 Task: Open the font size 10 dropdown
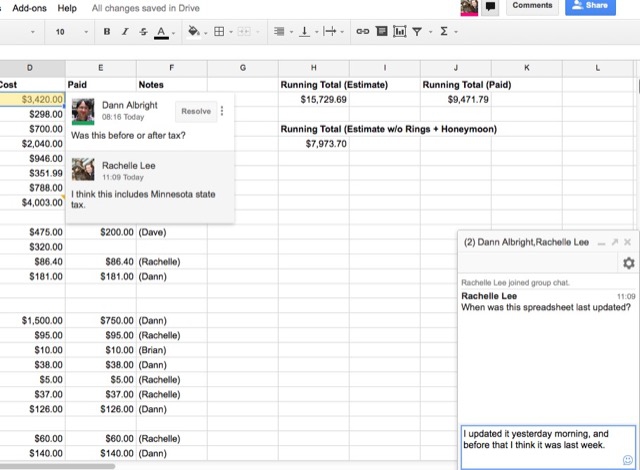click(71, 31)
